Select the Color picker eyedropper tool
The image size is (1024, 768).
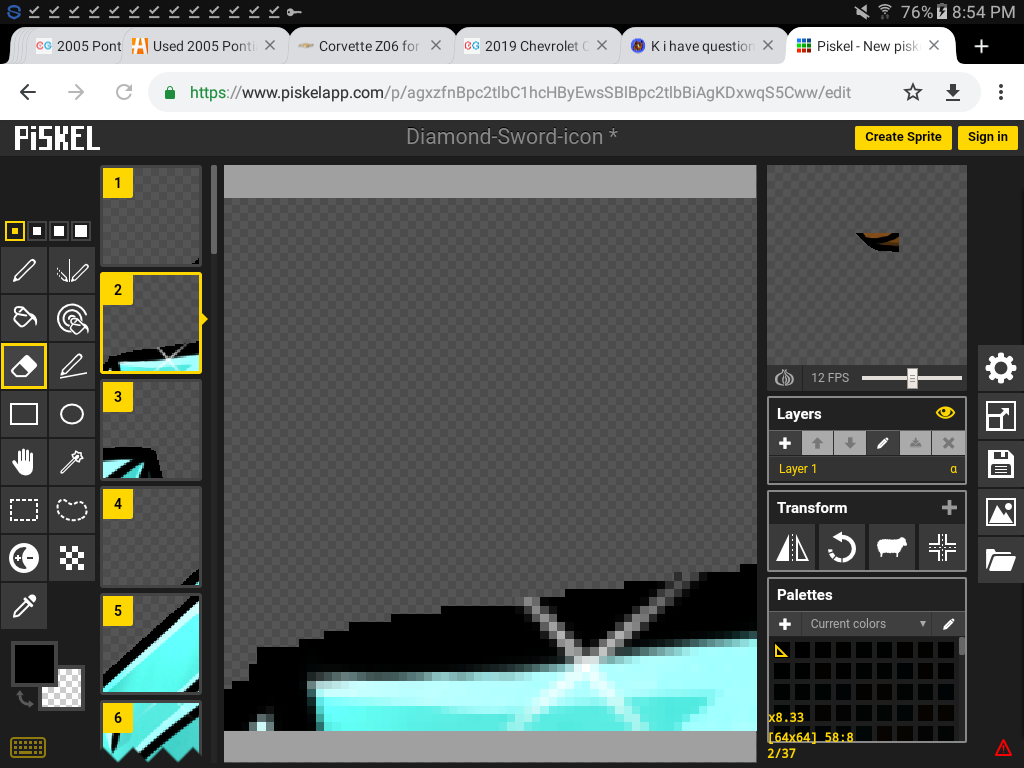coord(24,605)
